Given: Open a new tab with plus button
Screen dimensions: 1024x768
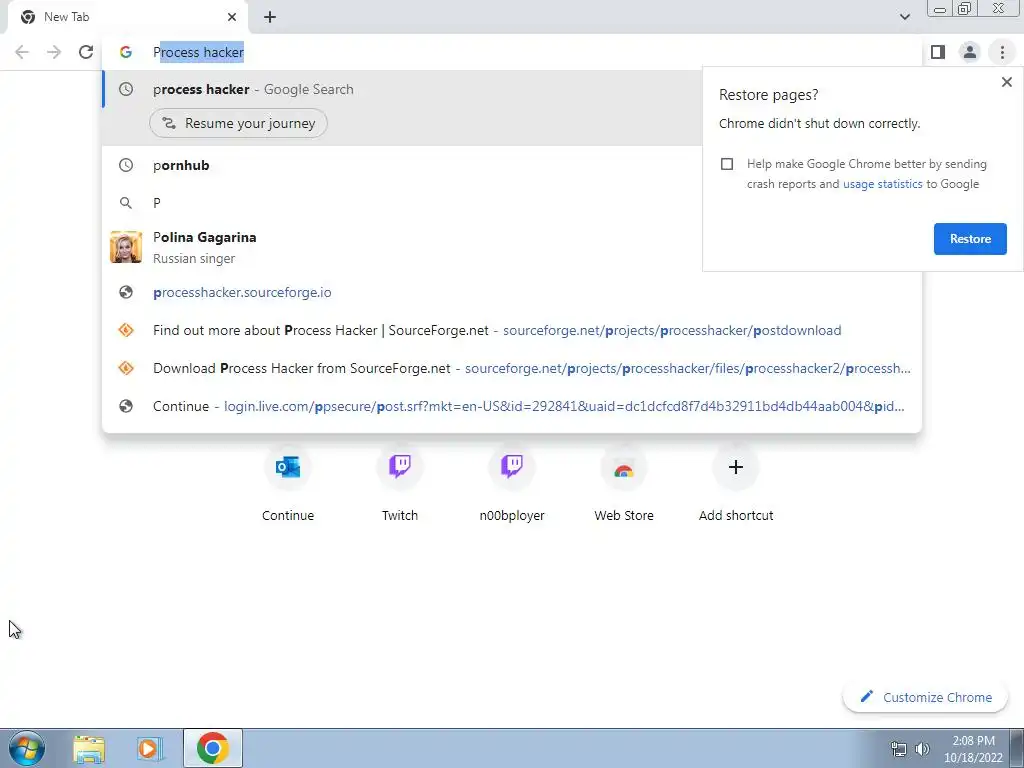Looking at the screenshot, I should pos(270,17).
